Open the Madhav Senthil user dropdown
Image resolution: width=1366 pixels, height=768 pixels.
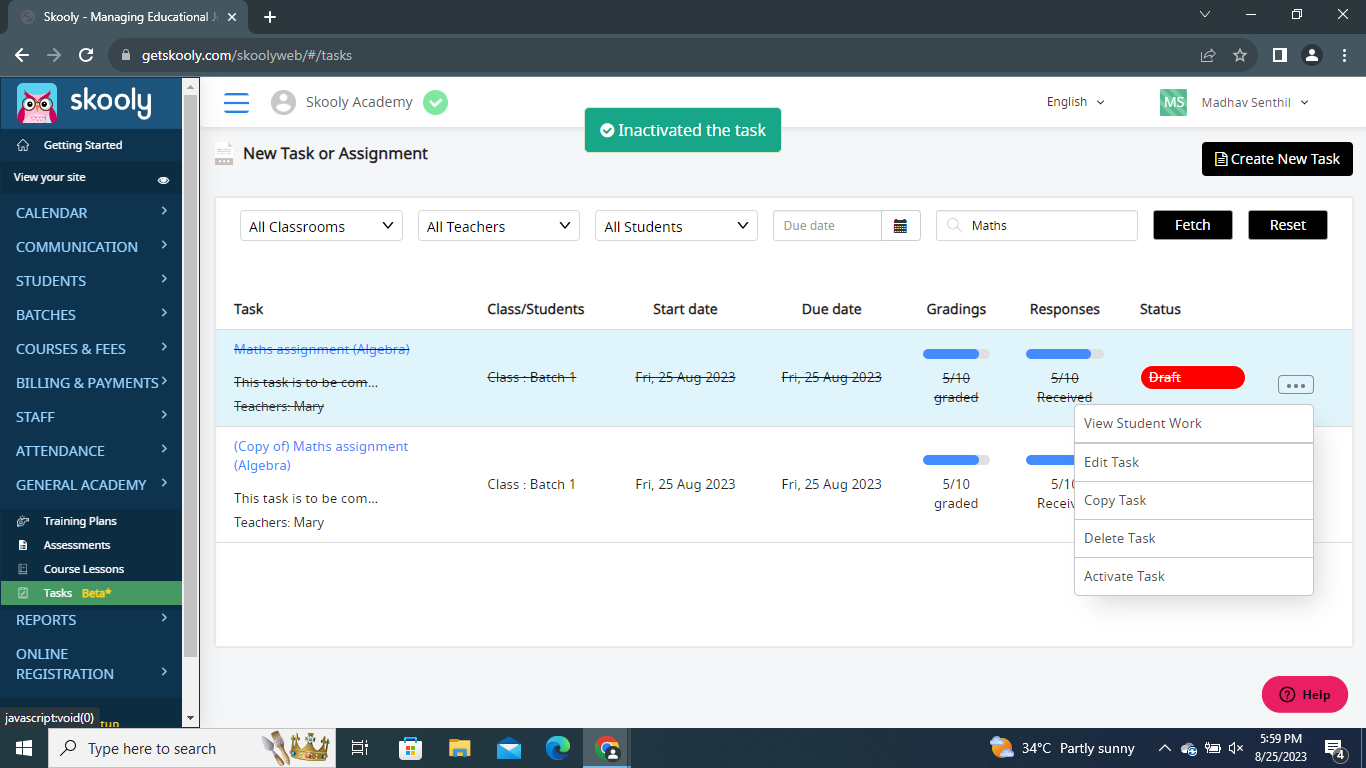pos(1255,102)
